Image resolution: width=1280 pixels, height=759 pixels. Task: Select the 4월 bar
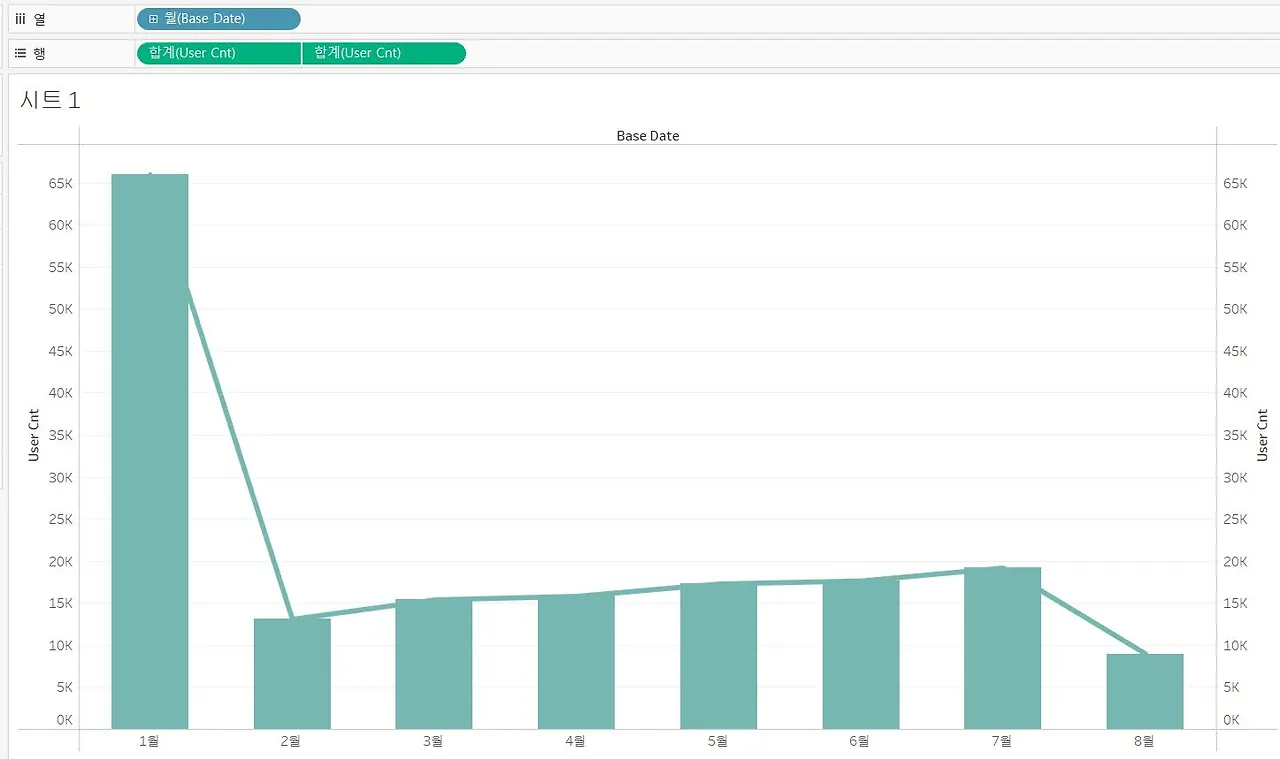coord(576,662)
